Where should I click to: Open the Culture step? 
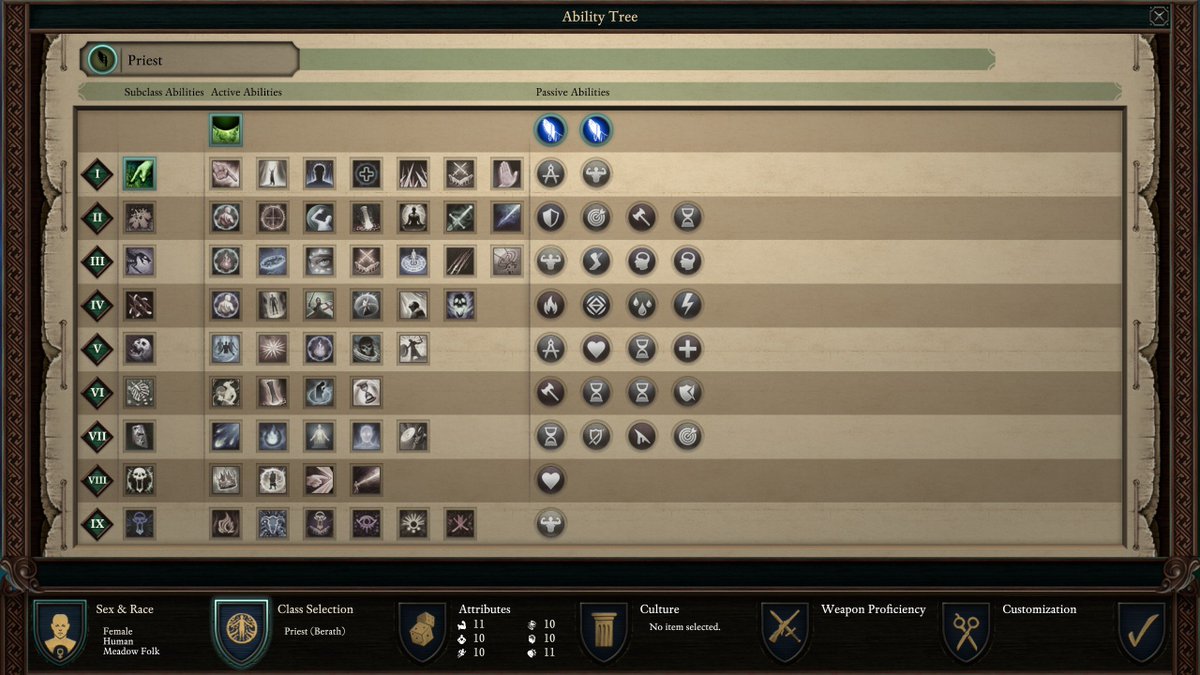[x=603, y=631]
